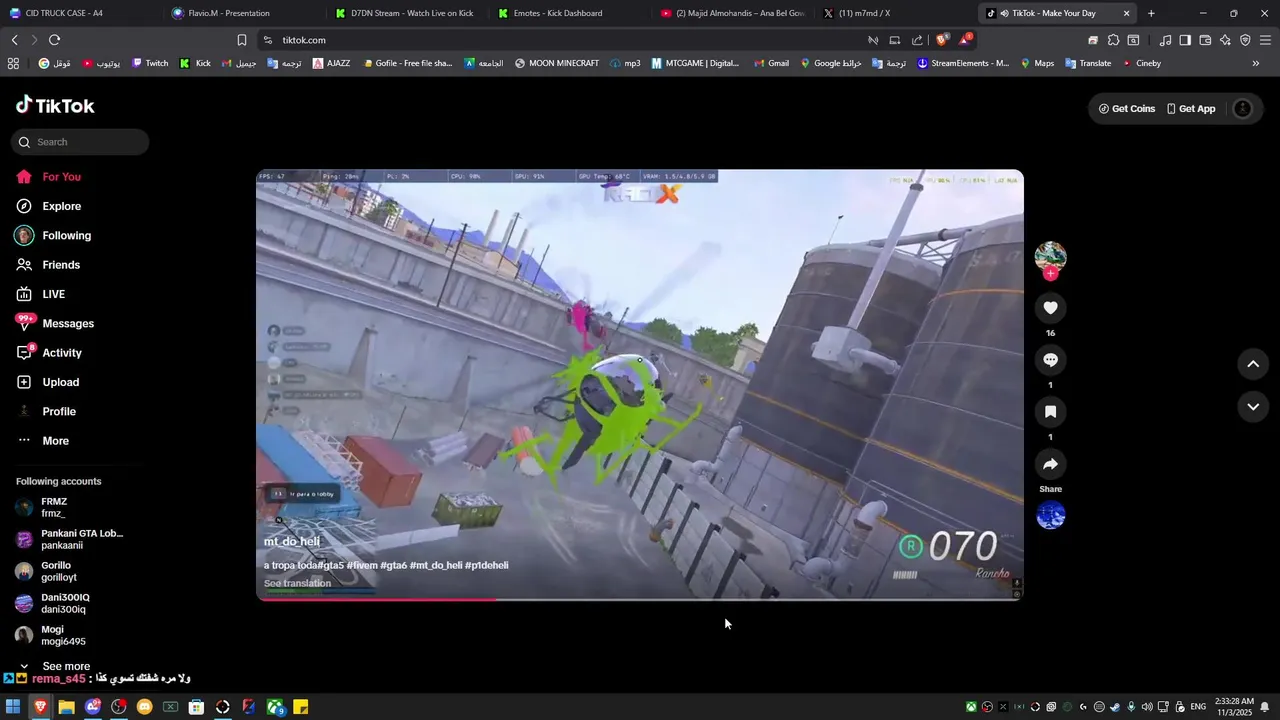The image size is (1280, 720).
Task: Open Brave Rewards triangle icon
Action: (965, 40)
